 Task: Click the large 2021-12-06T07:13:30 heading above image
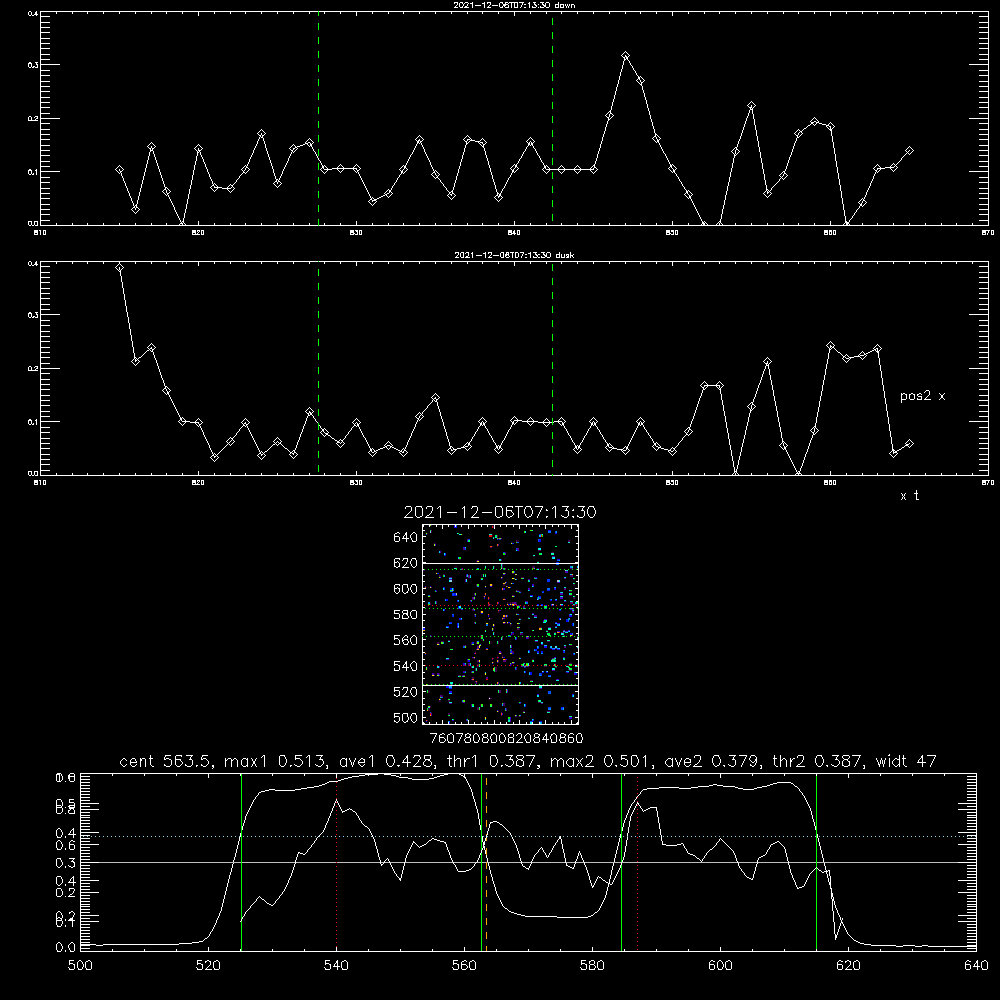coord(500,512)
